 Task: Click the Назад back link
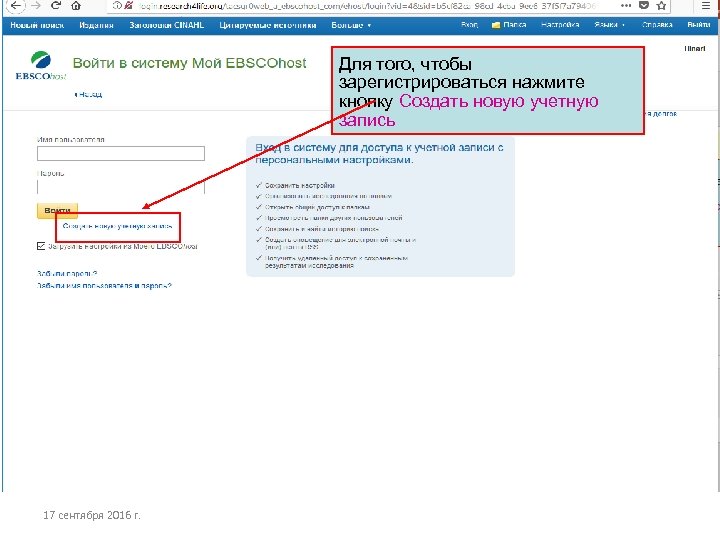point(88,94)
